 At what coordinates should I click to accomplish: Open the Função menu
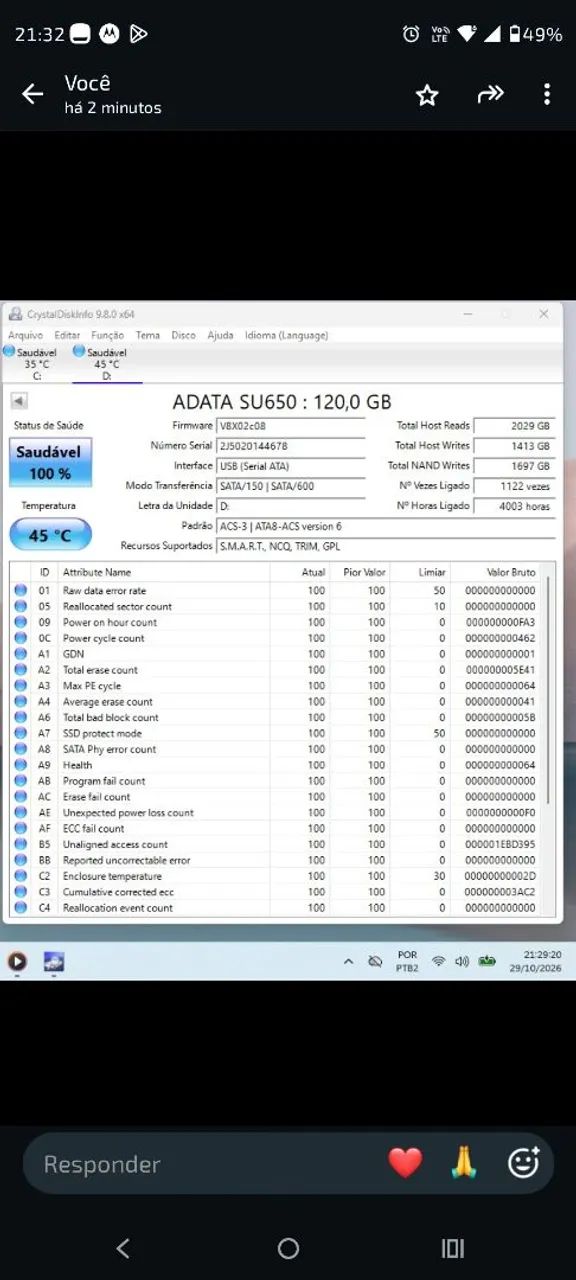point(108,335)
